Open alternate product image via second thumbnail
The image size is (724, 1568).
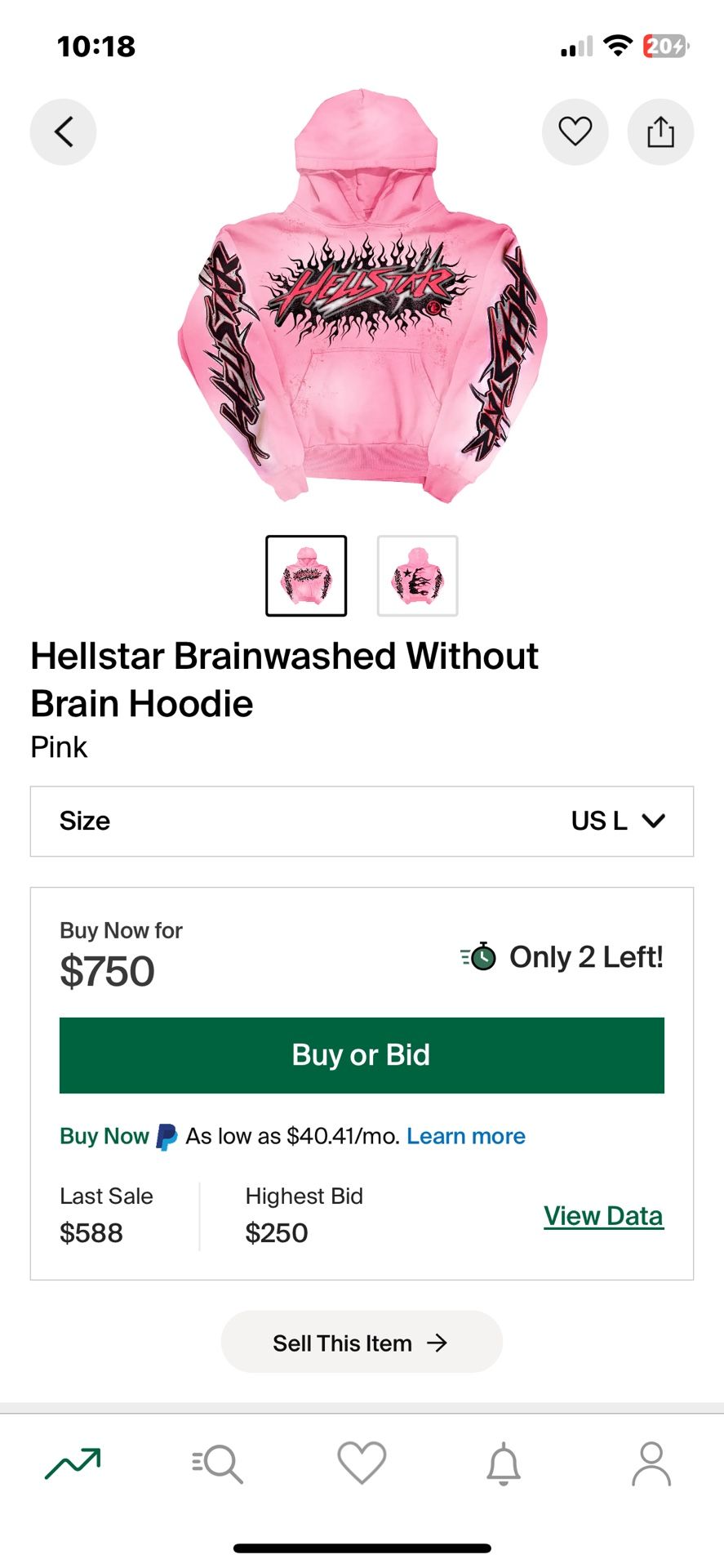(416, 576)
